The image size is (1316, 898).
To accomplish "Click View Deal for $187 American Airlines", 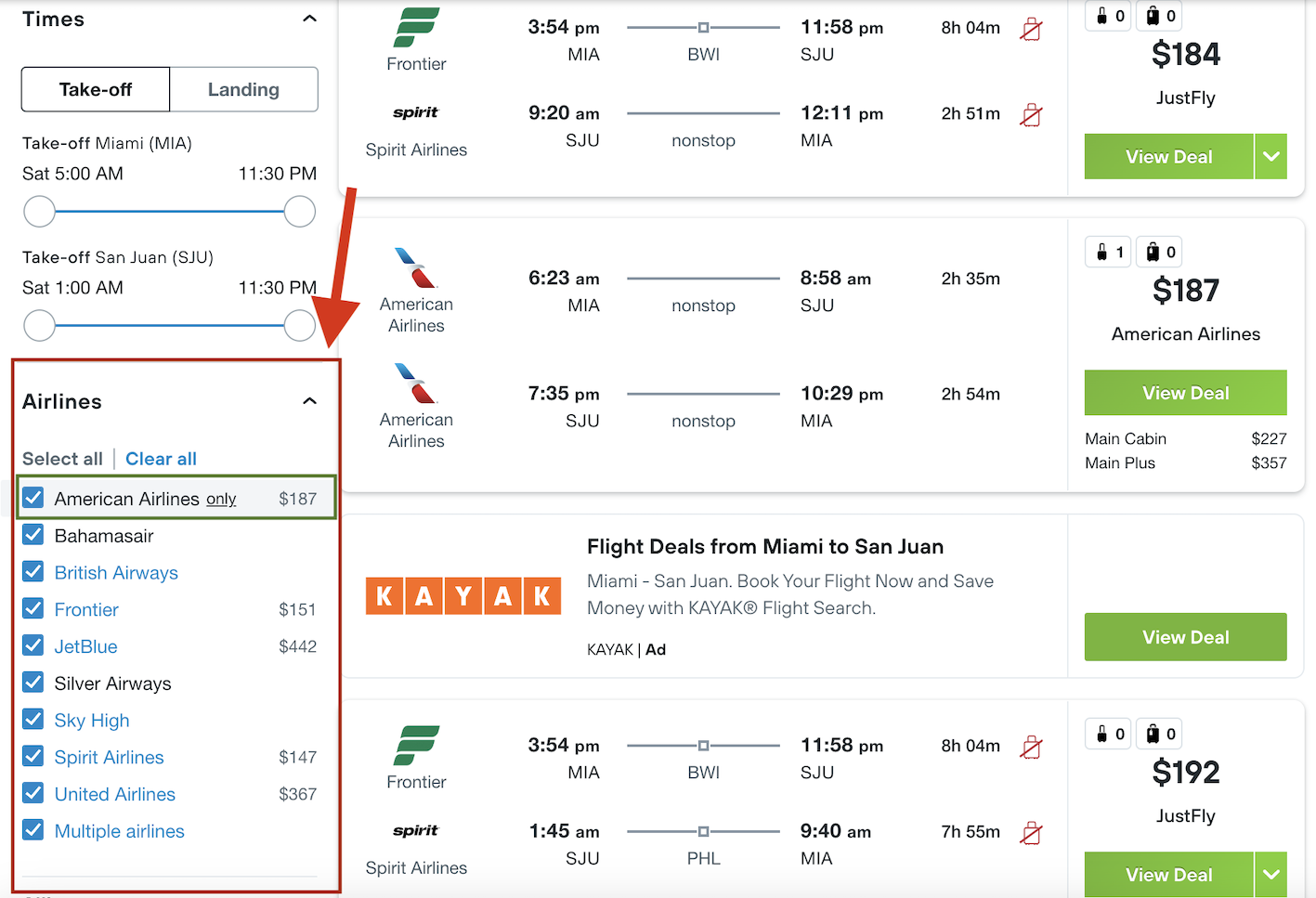I will (1185, 393).
